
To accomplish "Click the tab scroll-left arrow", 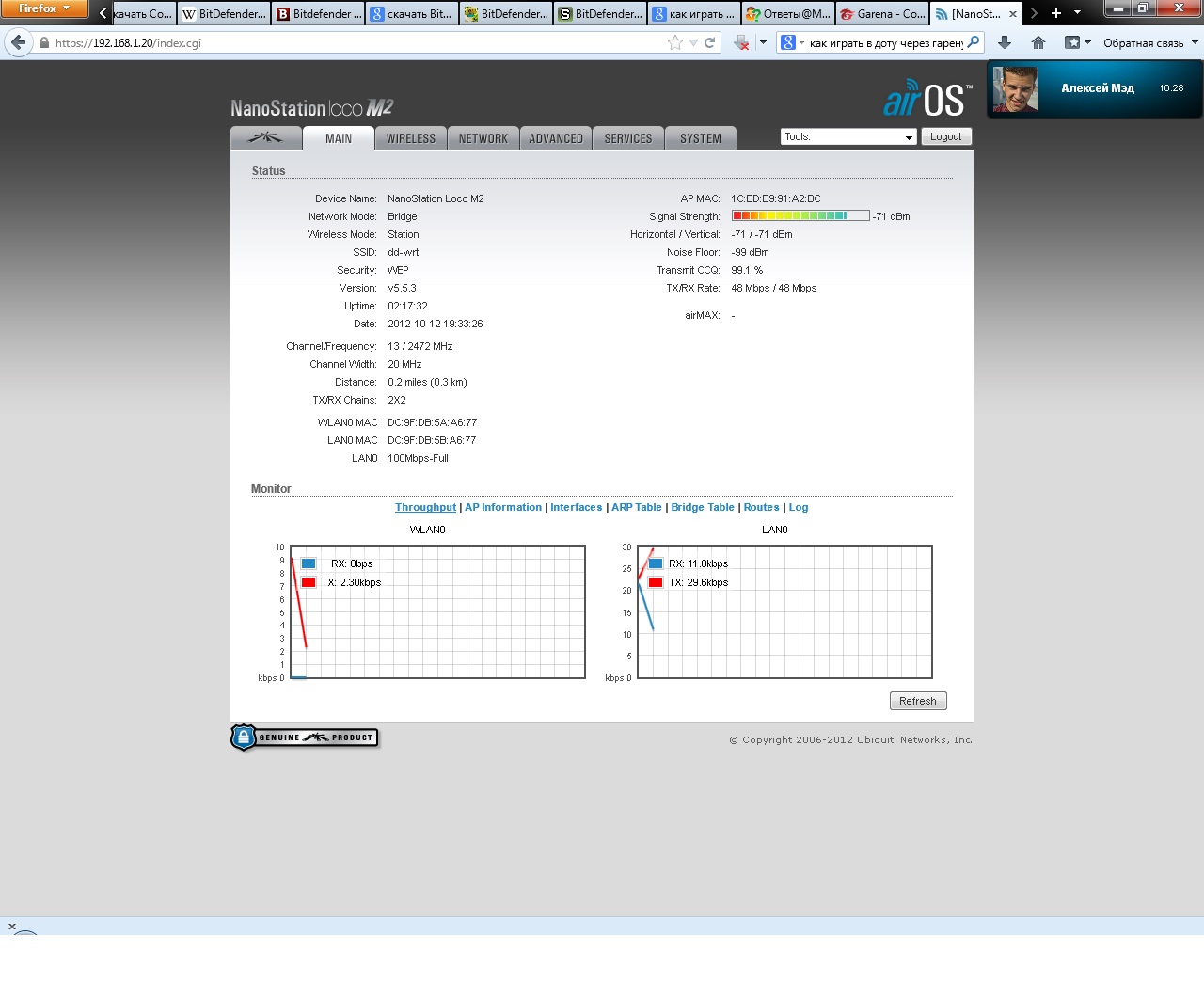I will [103, 13].
